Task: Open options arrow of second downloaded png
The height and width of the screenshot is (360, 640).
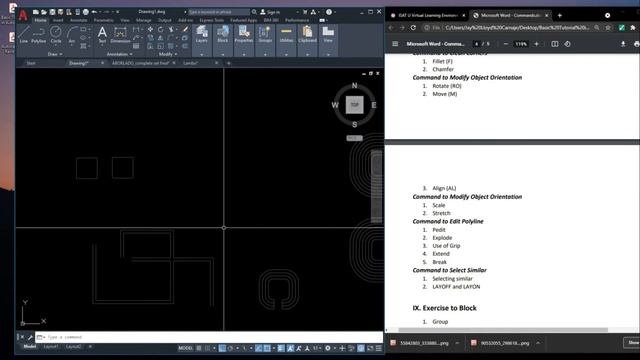Action: click(538, 343)
